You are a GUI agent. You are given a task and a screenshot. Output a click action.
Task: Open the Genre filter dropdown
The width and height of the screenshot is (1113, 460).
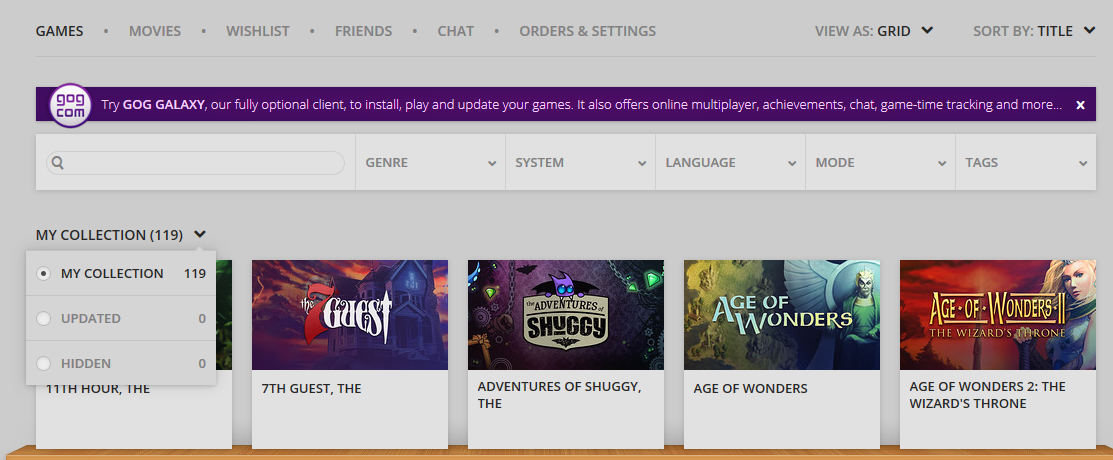point(430,163)
